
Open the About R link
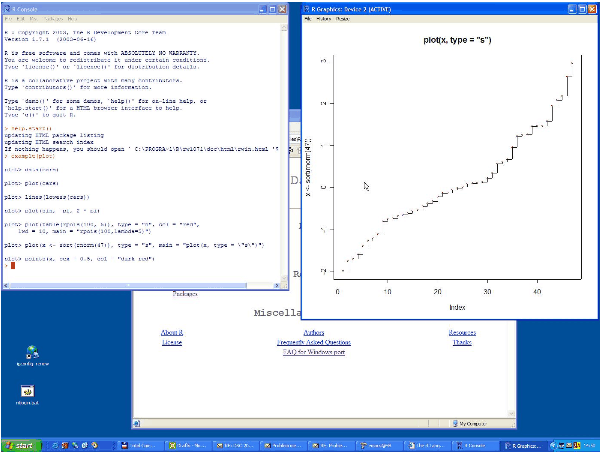(x=172, y=332)
